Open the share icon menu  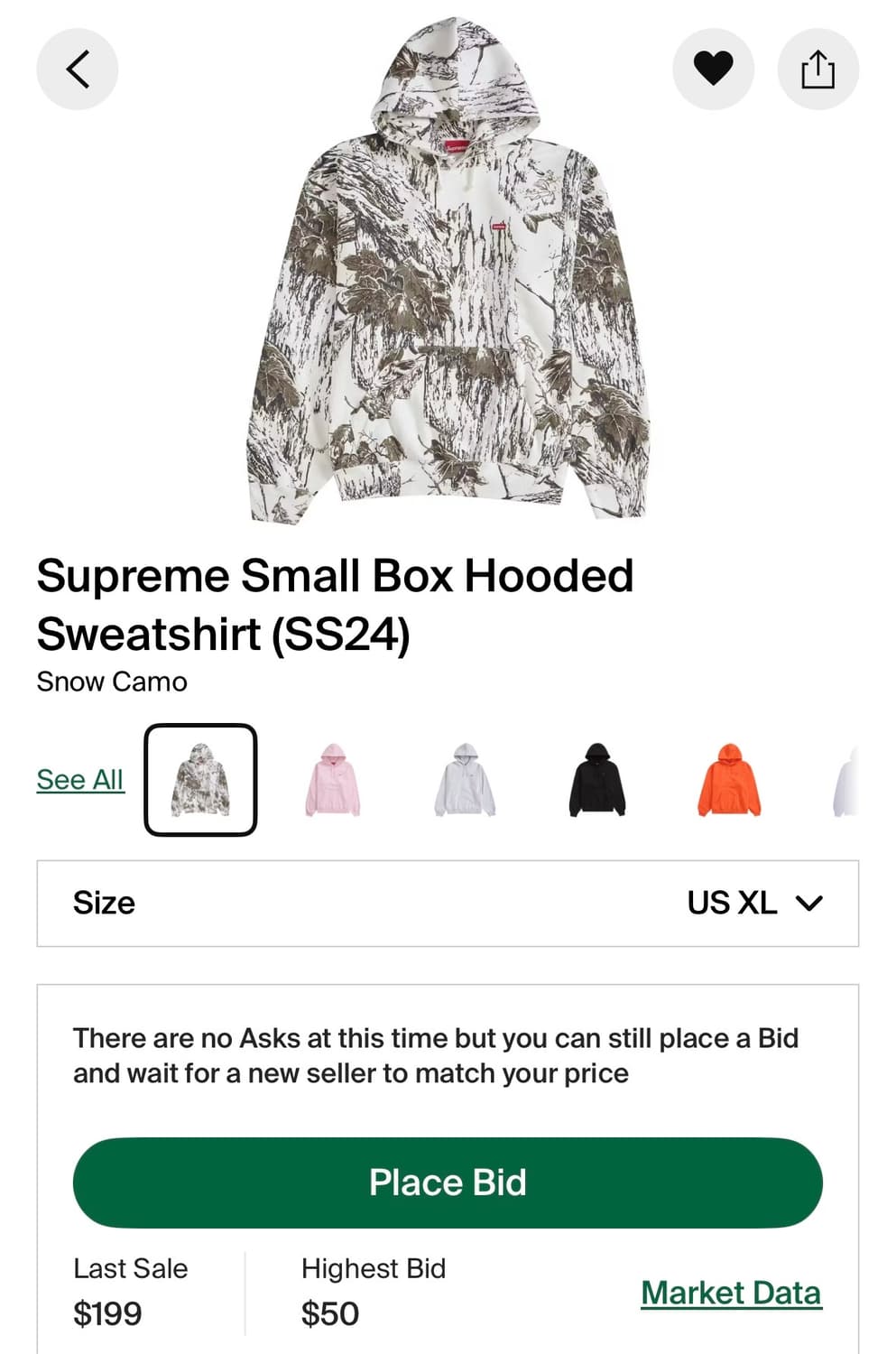[x=817, y=70]
